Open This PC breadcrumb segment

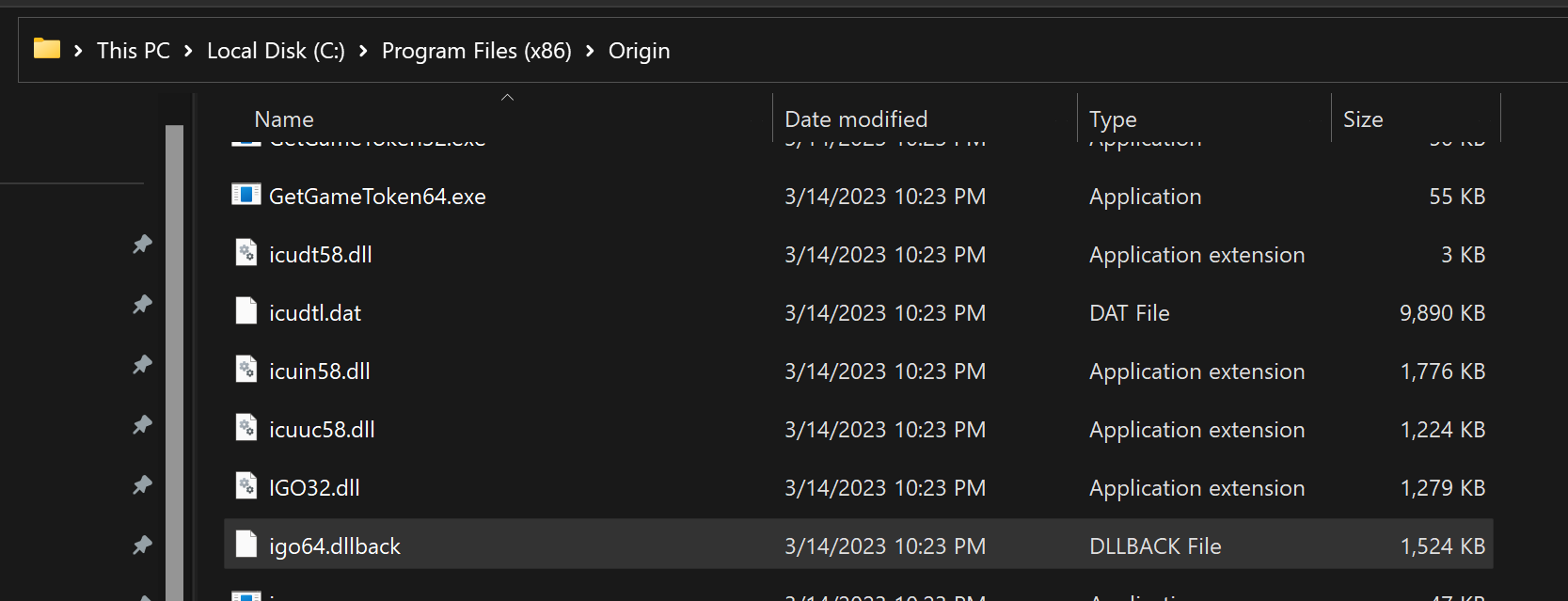(133, 51)
